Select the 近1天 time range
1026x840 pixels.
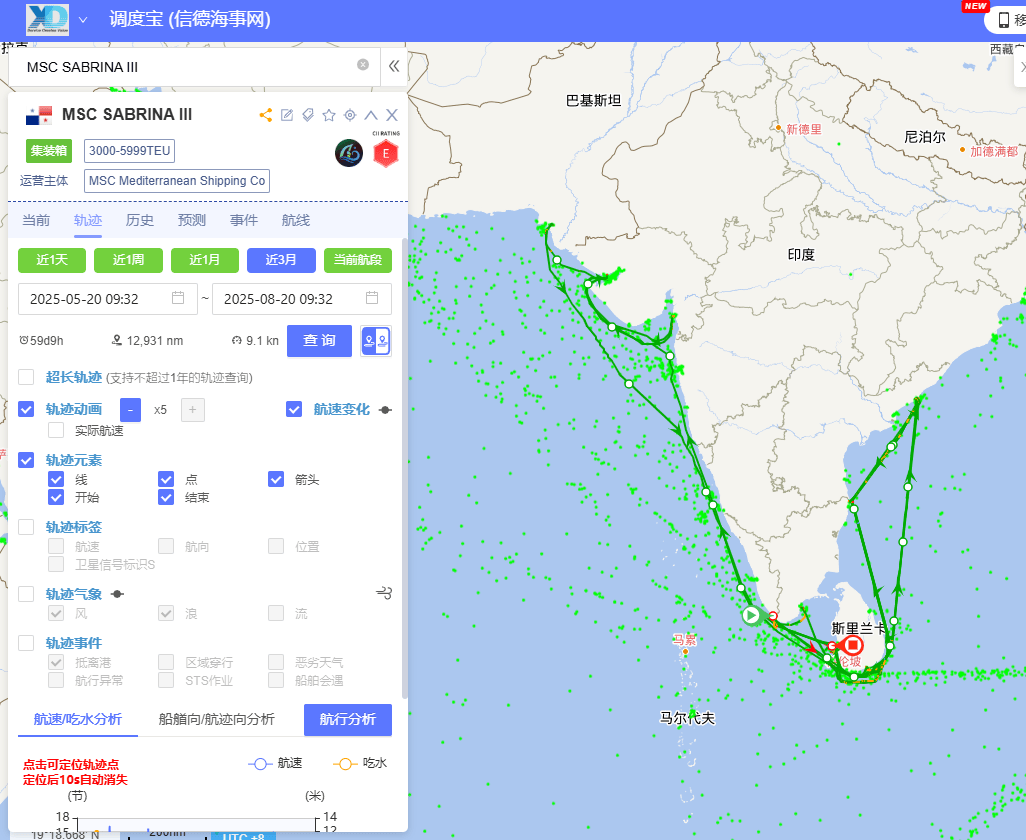pos(52,260)
